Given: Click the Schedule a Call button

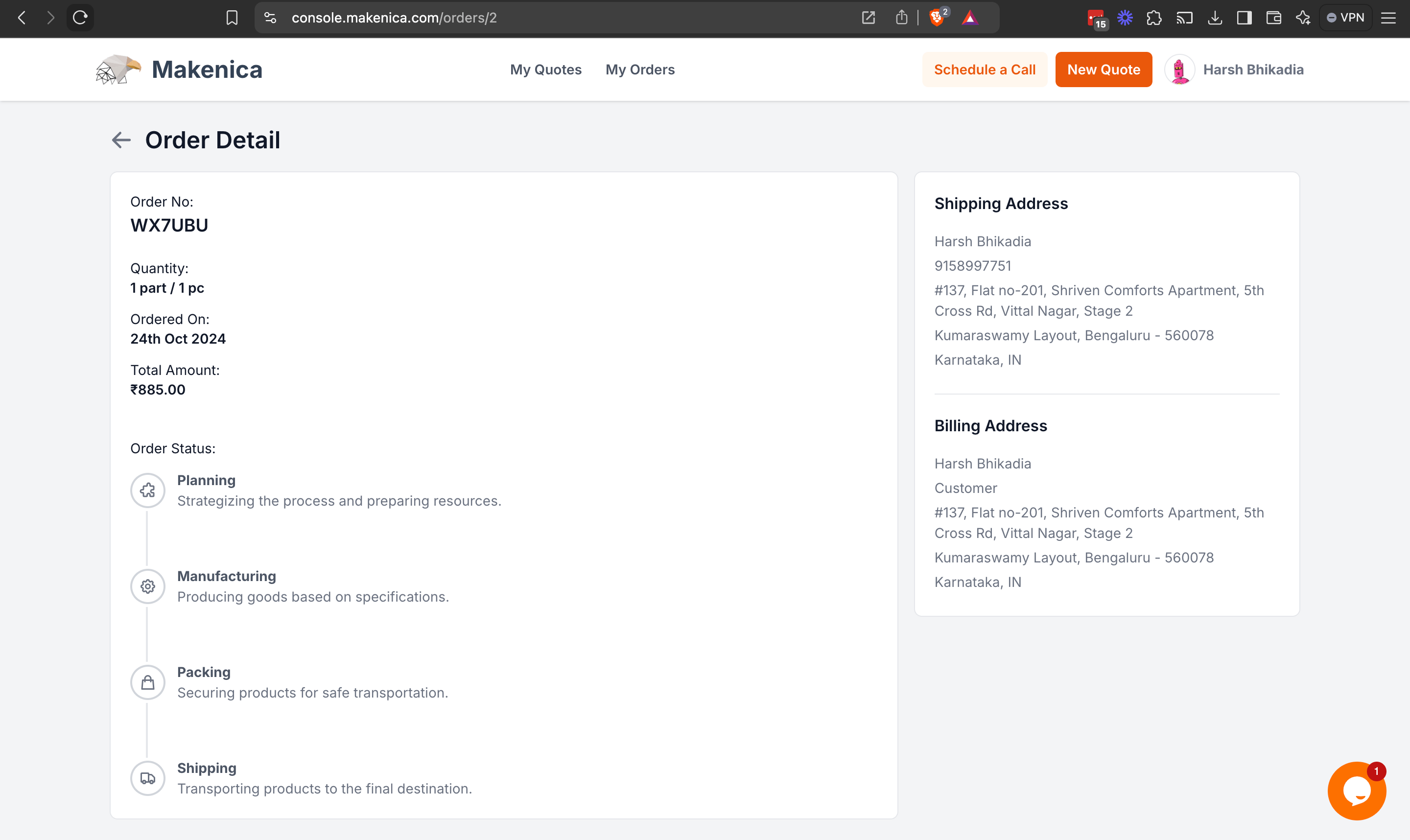Looking at the screenshot, I should 985,69.
